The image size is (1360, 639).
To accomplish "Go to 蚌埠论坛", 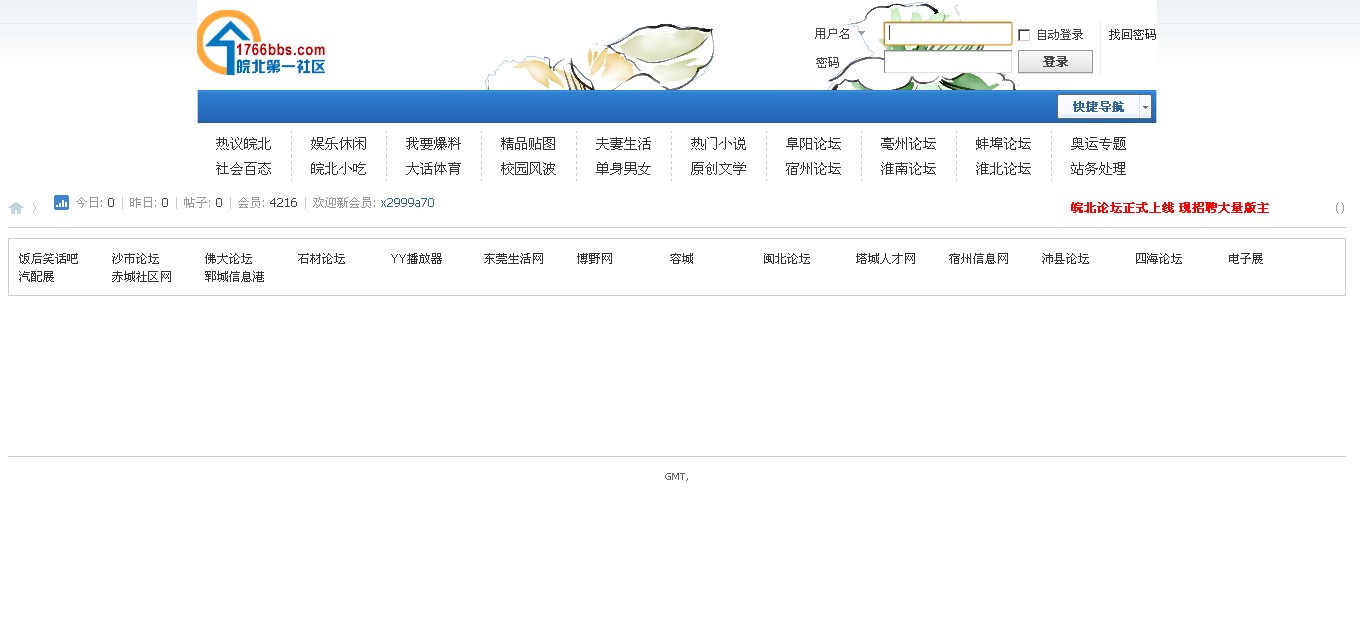I will point(1003,144).
